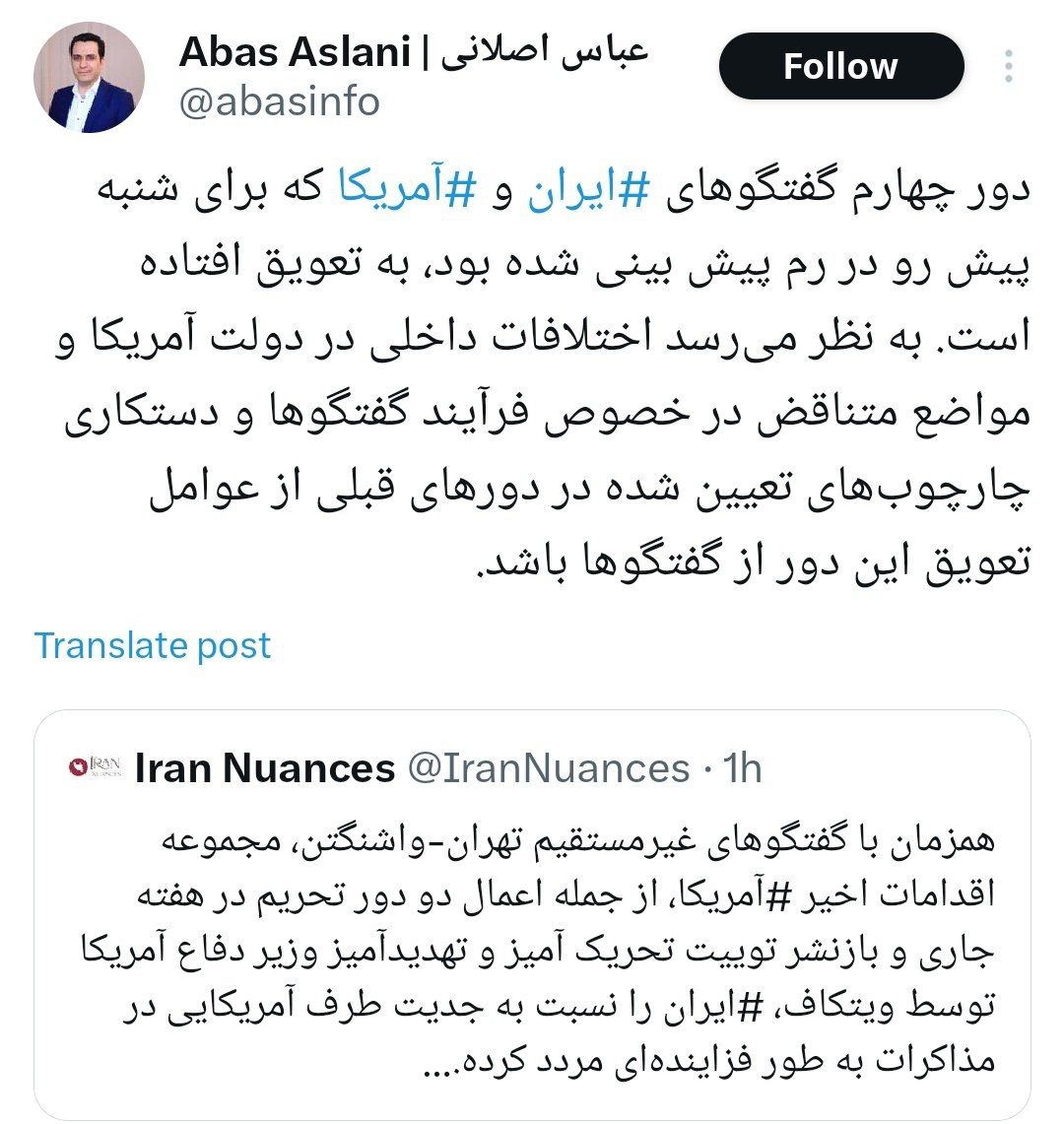Select the عباس اصلانی Persian name text
1064x1124 pixels.
click(544, 51)
